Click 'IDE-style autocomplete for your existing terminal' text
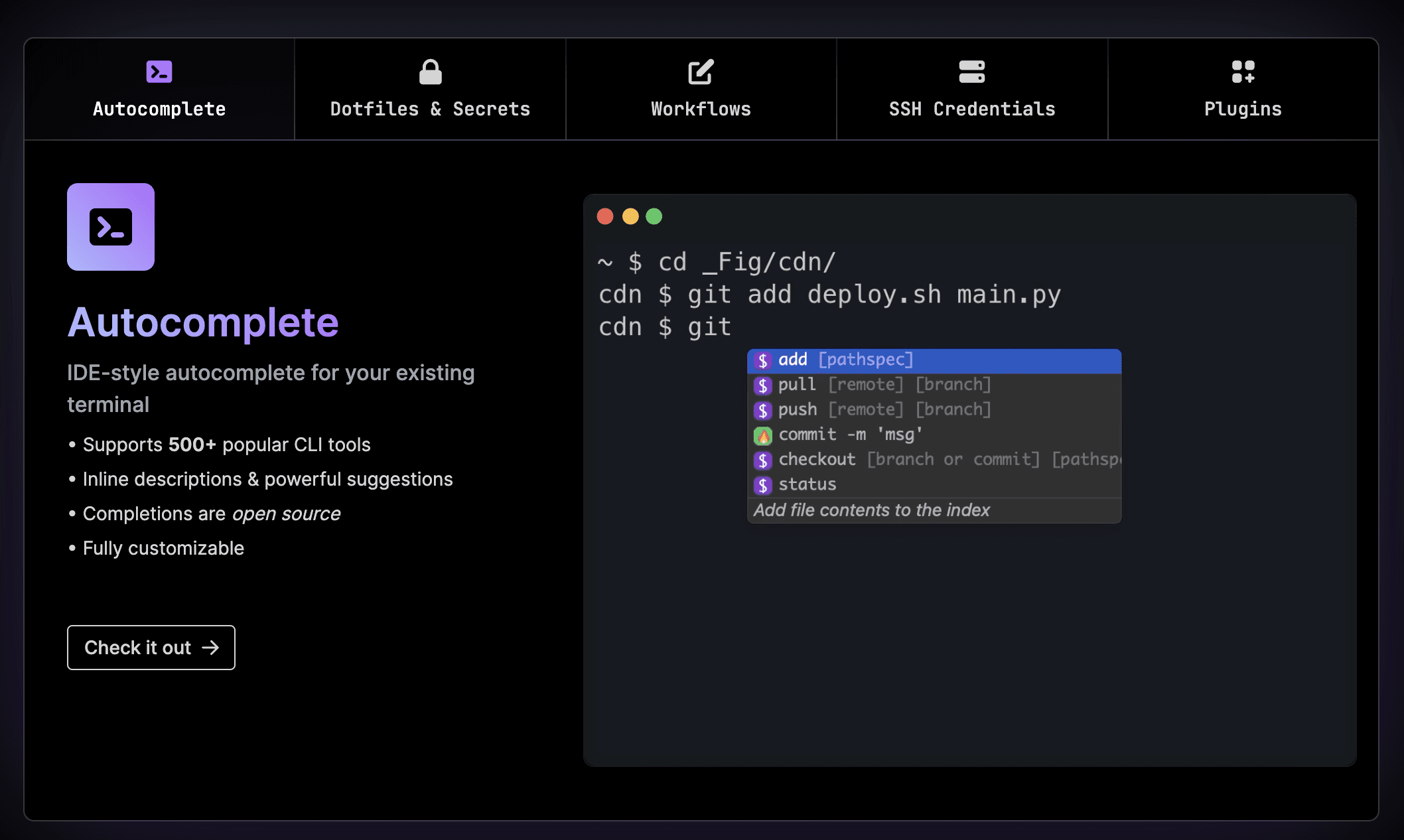Image resolution: width=1404 pixels, height=840 pixels. click(271, 389)
